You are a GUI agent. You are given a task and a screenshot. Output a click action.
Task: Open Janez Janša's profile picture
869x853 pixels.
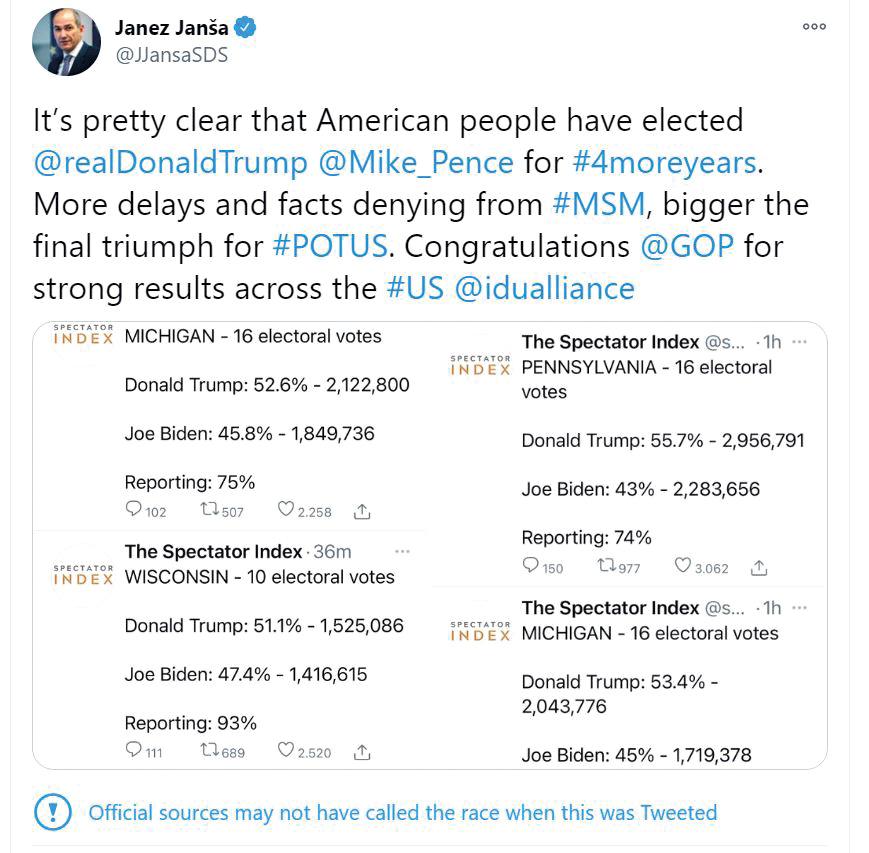coord(66,42)
